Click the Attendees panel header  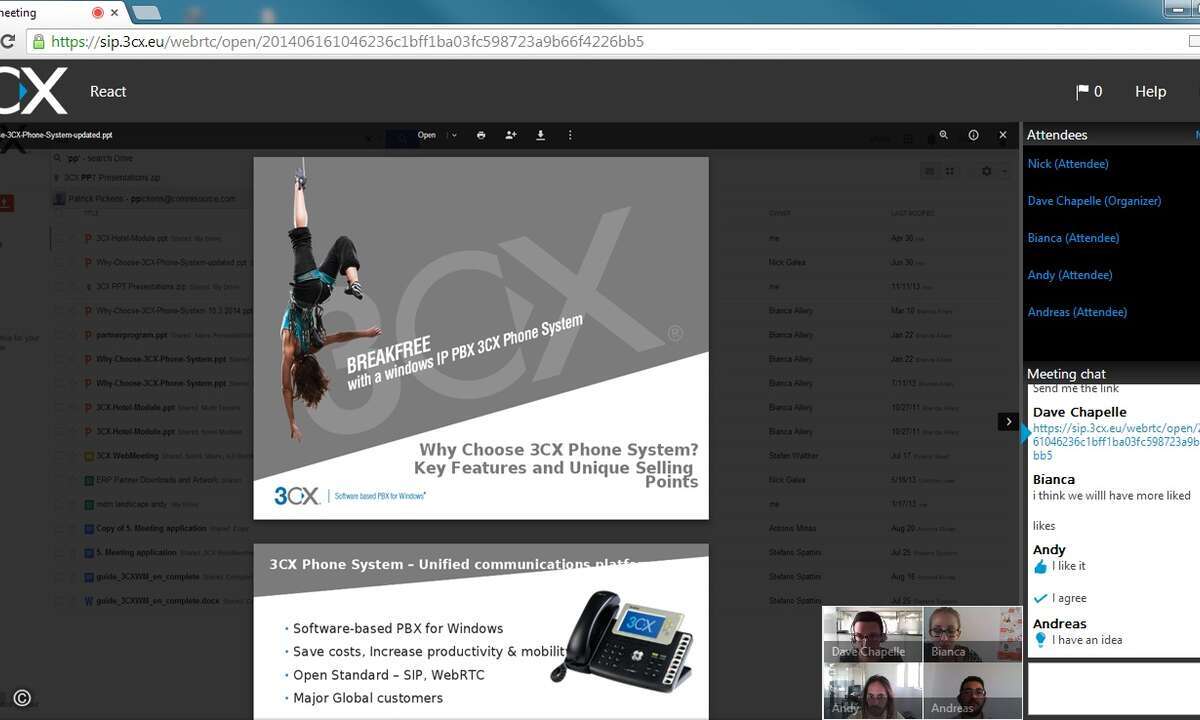pos(1057,135)
